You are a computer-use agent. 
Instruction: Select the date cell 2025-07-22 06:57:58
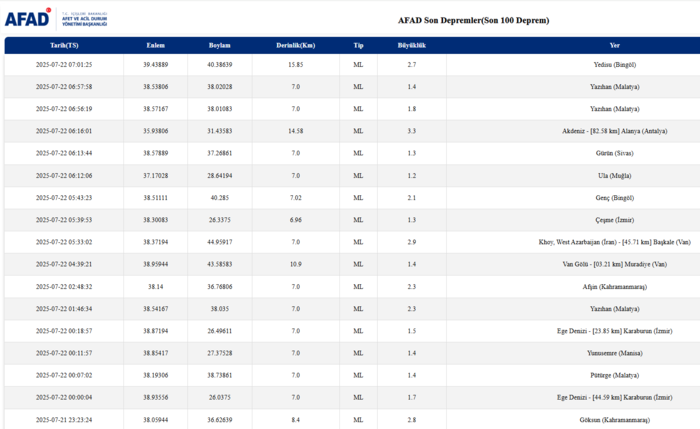point(64,87)
